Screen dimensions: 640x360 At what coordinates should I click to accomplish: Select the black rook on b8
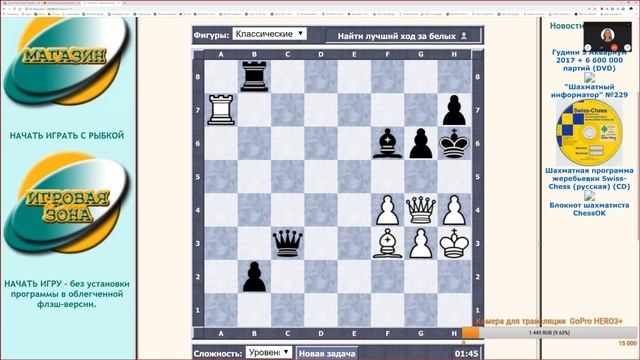[x=254, y=77]
